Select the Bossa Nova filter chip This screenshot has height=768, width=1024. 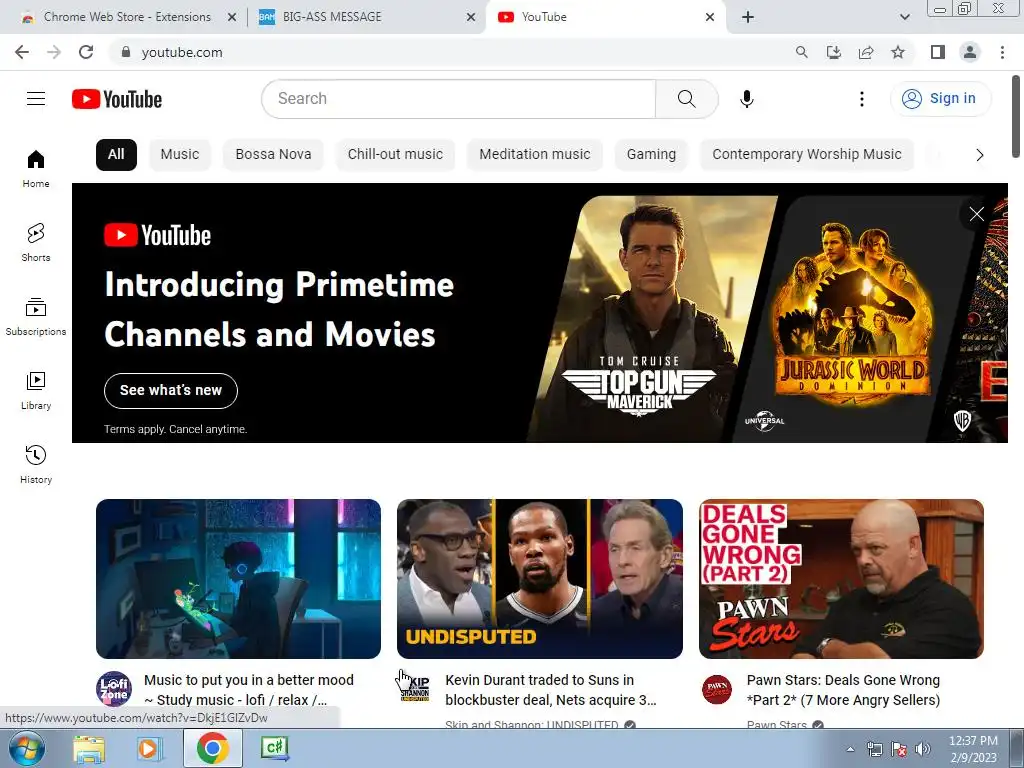click(x=273, y=155)
